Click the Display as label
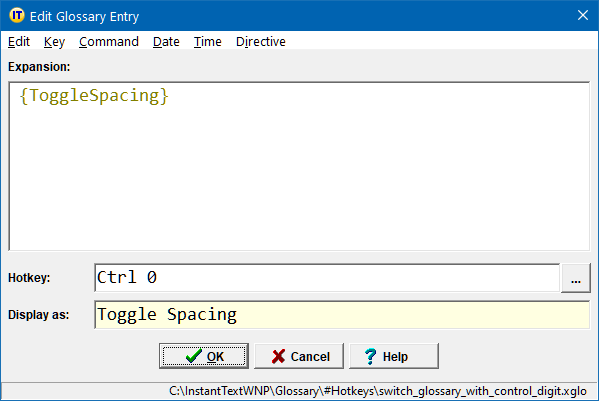The width and height of the screenshot is (599, 401). pos(39,315)
